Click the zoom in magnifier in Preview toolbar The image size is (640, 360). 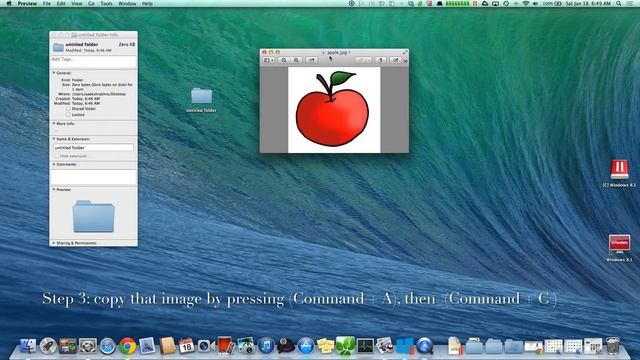point(296,60)
